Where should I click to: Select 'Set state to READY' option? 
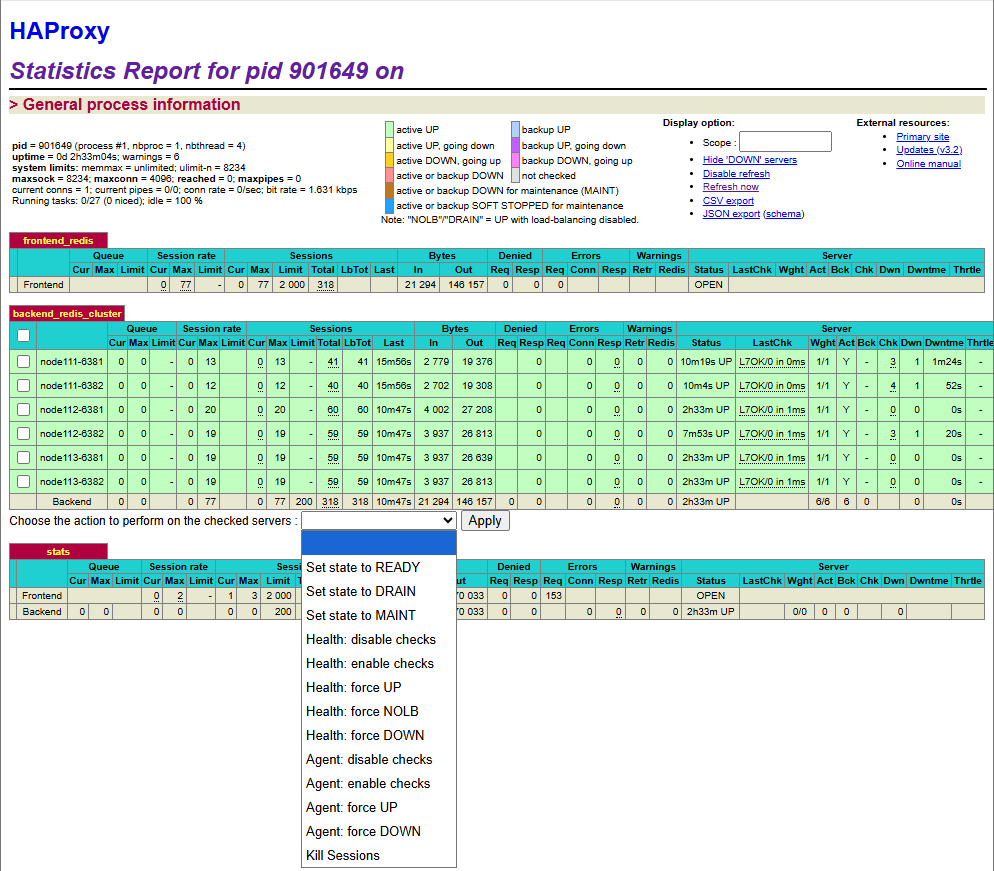click(x=379, y=567)
